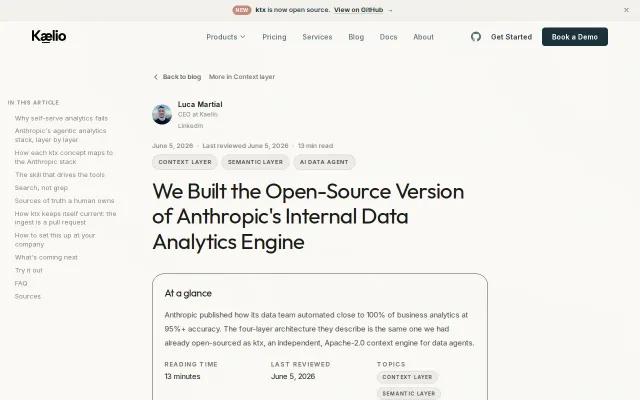Go to the Services menu item
Image resolution: width=640 pixels, height=400 pixels.
point(317,37)
